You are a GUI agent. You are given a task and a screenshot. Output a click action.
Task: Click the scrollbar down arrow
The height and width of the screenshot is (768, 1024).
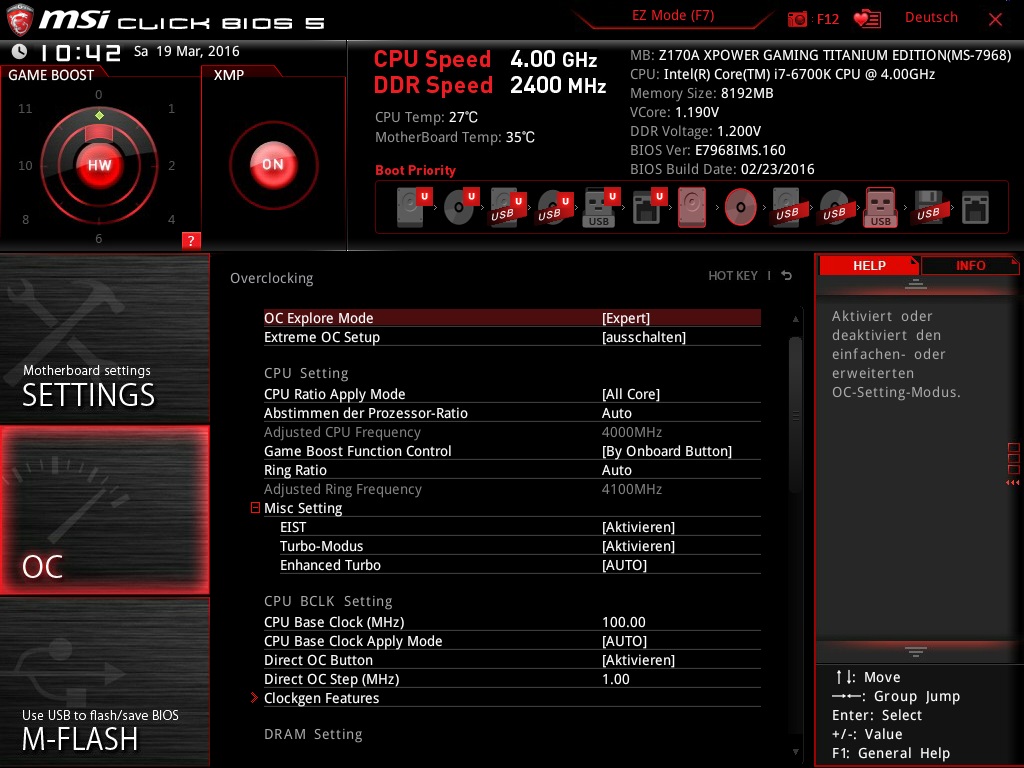tap(795, 752)
